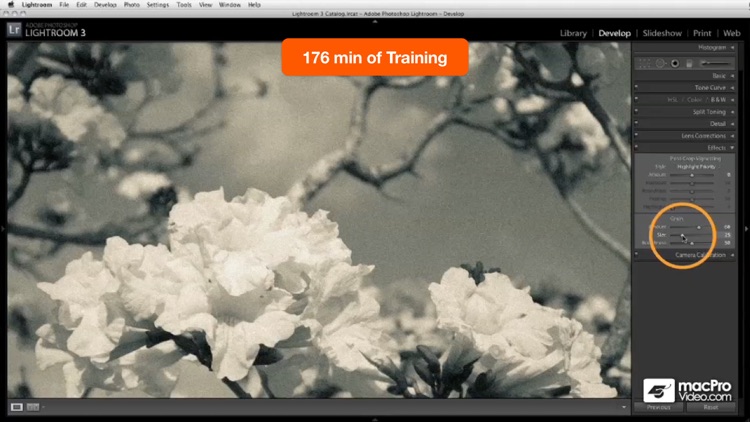Toggle Split Toning panel switch
This screenshot has width=750, height=422.
(636, 111)
